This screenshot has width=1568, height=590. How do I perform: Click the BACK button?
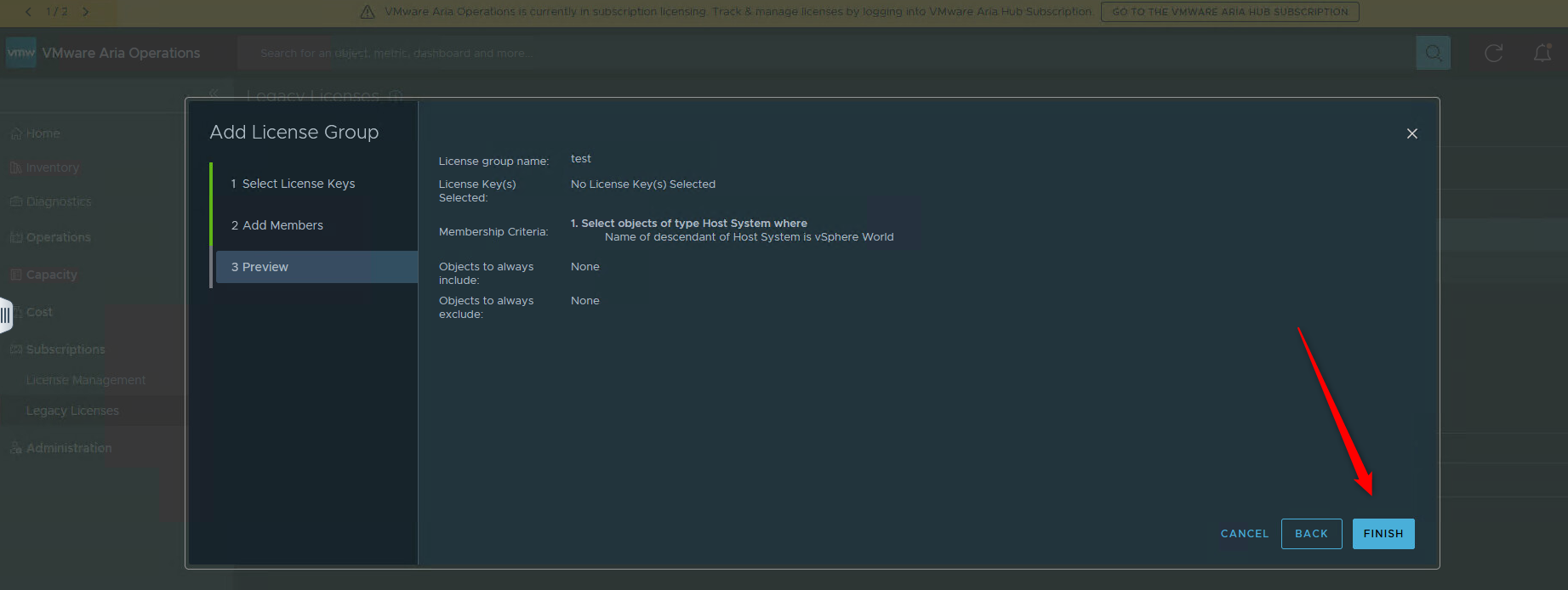click(x=1311, y=534)
